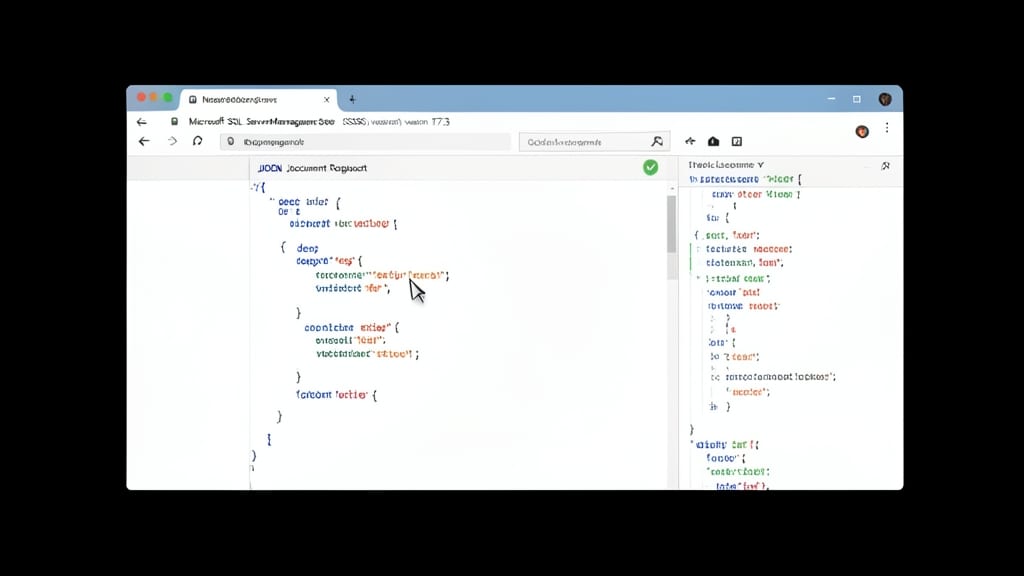Click the editor vertical scrollbar thumb
The height and width of the screenshot is (576, 1024).
click(x=671, y=224)
